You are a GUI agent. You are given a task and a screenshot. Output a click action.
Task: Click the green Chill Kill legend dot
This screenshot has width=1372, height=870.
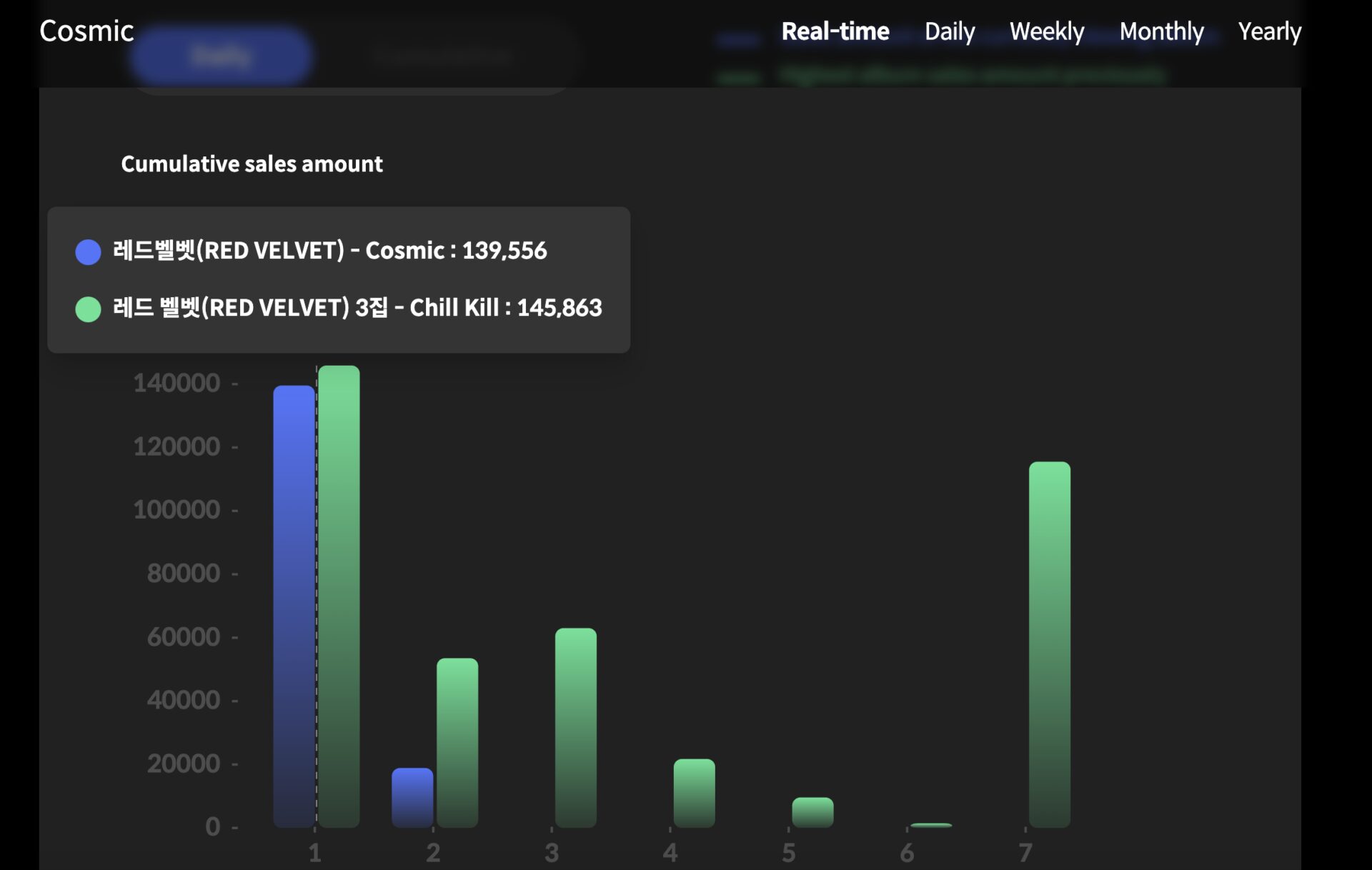click(89, 309)
